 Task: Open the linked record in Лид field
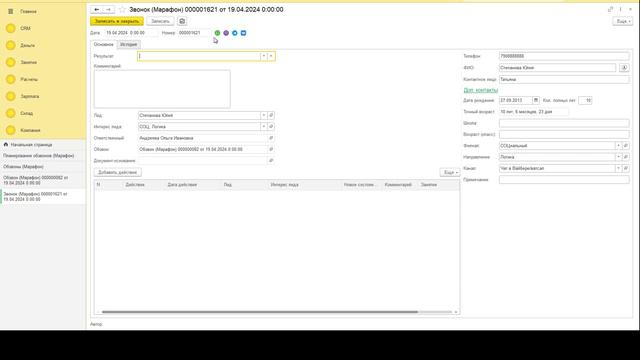271,116
